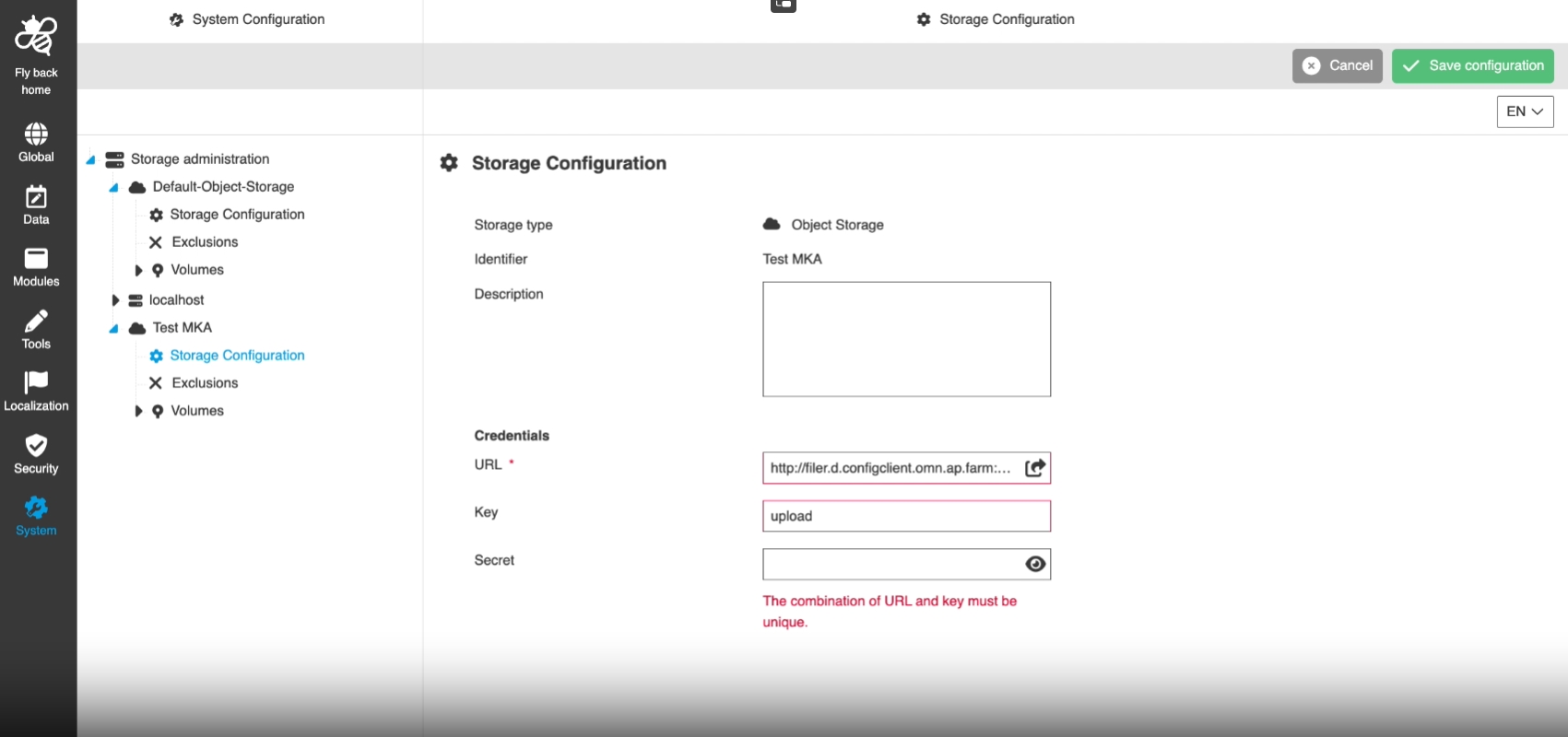Click into the Description text area

pyautogui.click(x=906, y=339)
